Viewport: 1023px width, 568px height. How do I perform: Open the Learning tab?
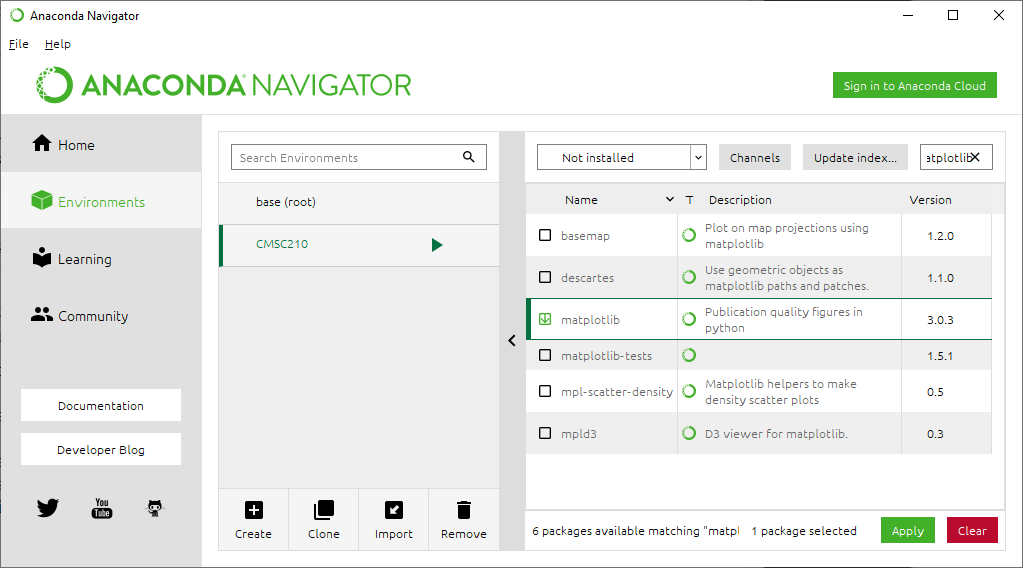[x=101, y=258]
